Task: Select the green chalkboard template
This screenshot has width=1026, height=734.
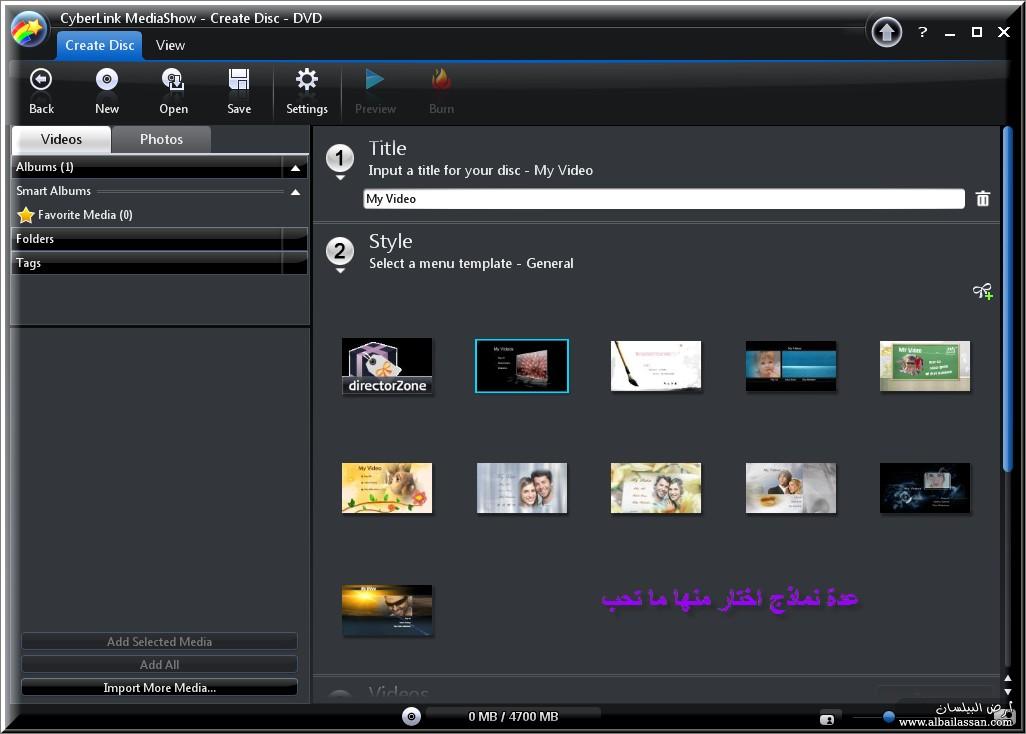Action: (925, 366)
